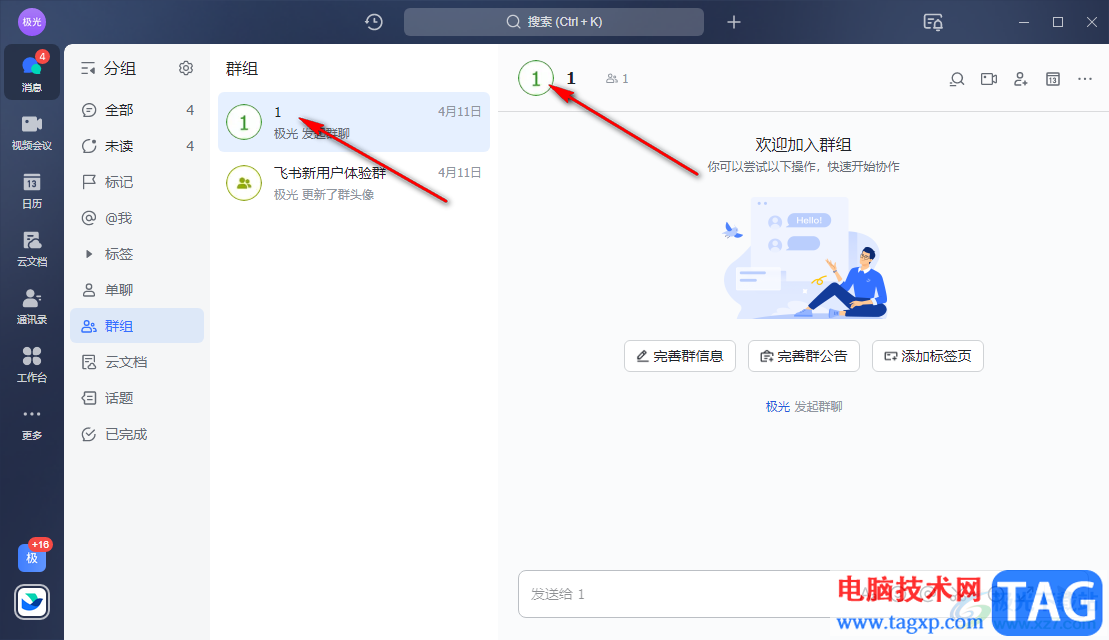
Task: Select the Flagged filter
Action: pyautogui.click(x=137, y=182)
